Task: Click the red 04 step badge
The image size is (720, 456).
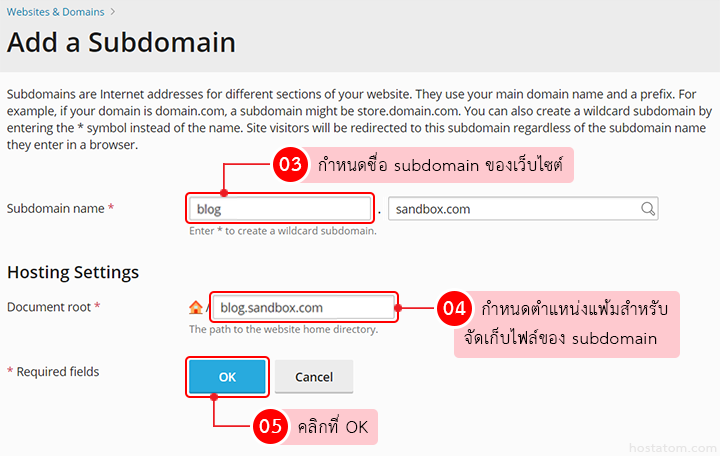Action: [454, 309]
